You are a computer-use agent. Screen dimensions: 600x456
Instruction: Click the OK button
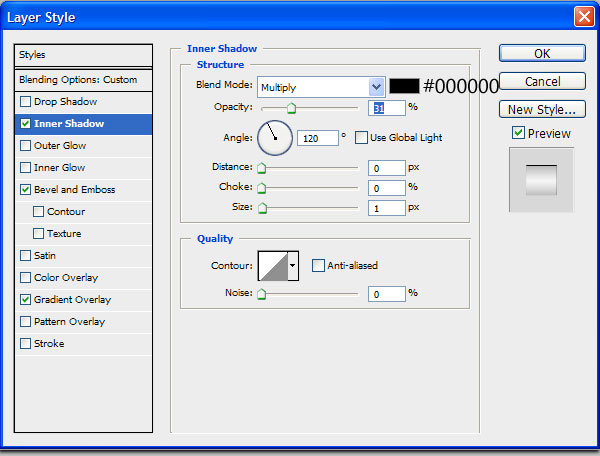tap(542, 53)
